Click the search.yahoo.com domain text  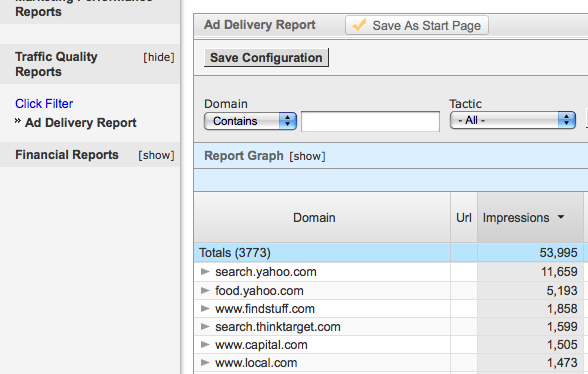pos(266,272)
